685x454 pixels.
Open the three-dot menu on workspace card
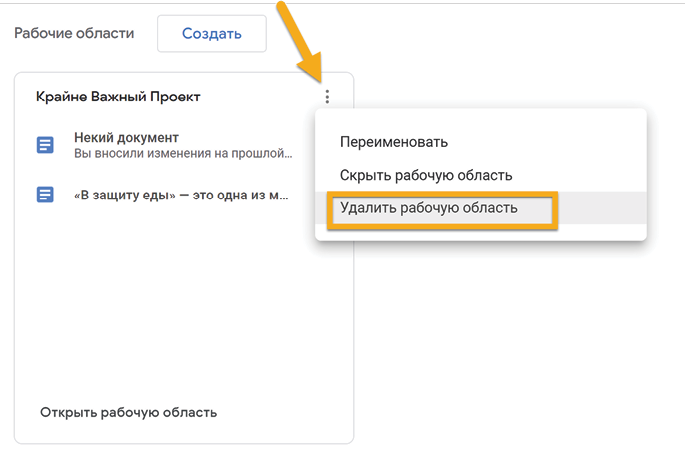pos(327,97)
